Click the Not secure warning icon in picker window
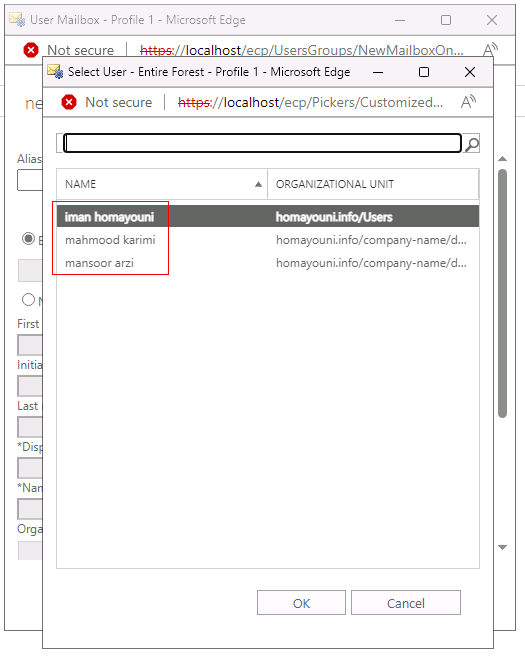Viewport: 525px width, 662px height. (69, 102)
